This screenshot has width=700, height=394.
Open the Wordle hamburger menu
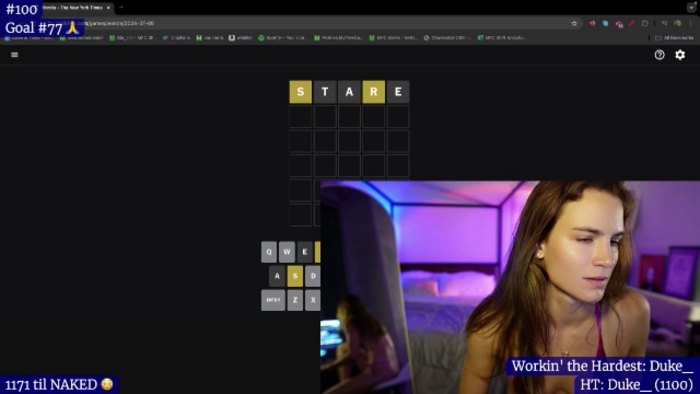(x=15, y=54)
